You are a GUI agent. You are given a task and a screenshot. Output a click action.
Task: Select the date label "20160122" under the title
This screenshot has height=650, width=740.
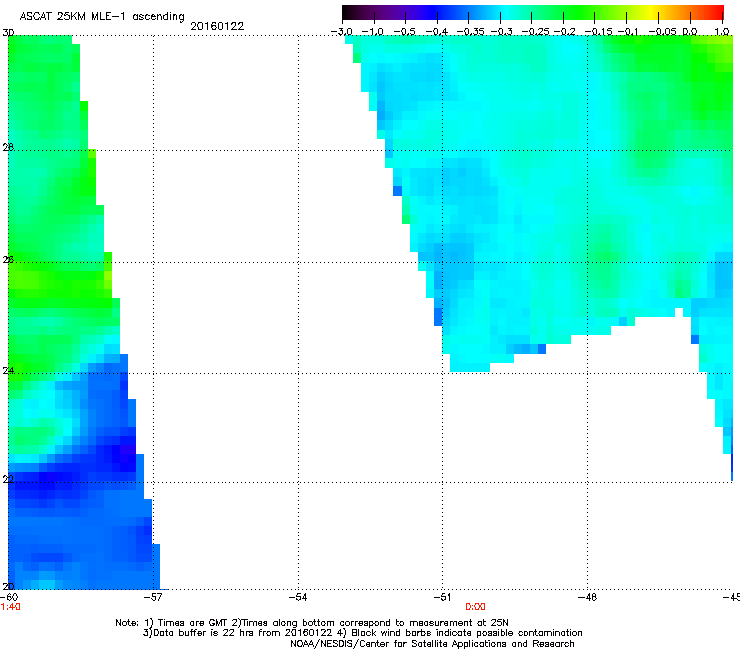217,26
